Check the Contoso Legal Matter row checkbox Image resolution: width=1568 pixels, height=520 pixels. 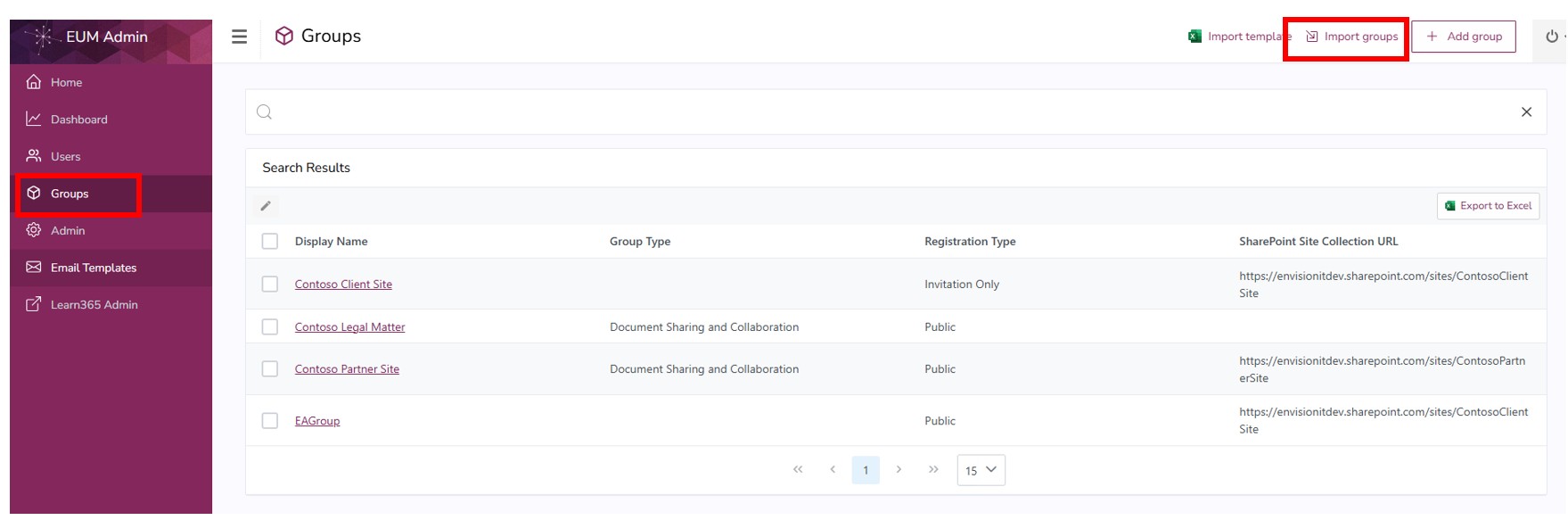270,327
